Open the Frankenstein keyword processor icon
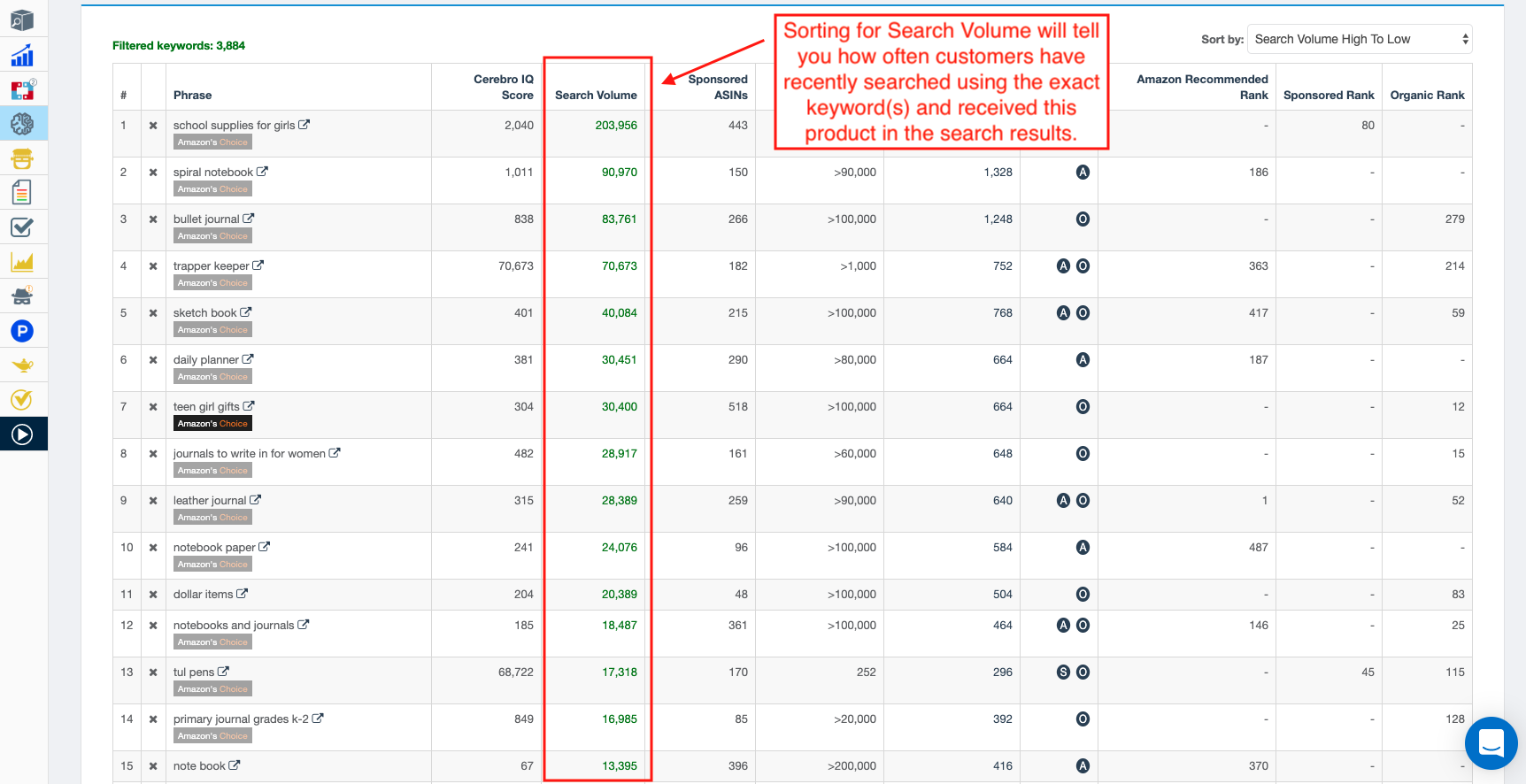1526x784 pixels. pos(22,158)
